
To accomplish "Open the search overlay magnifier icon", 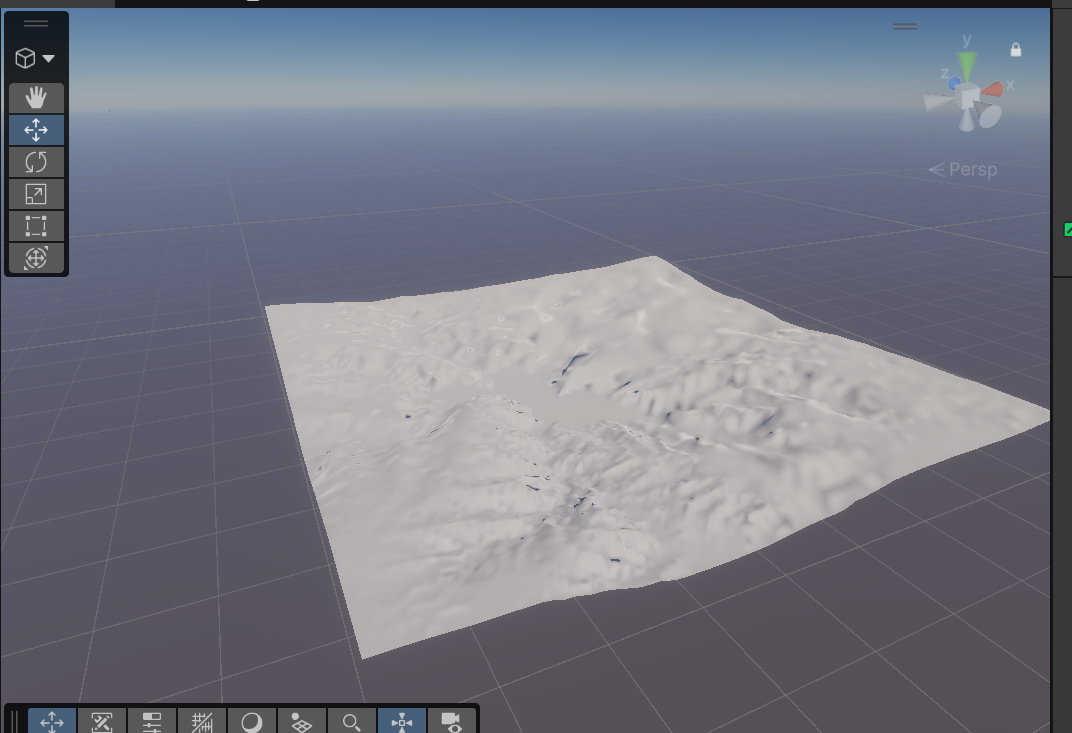I will point(352,721).
